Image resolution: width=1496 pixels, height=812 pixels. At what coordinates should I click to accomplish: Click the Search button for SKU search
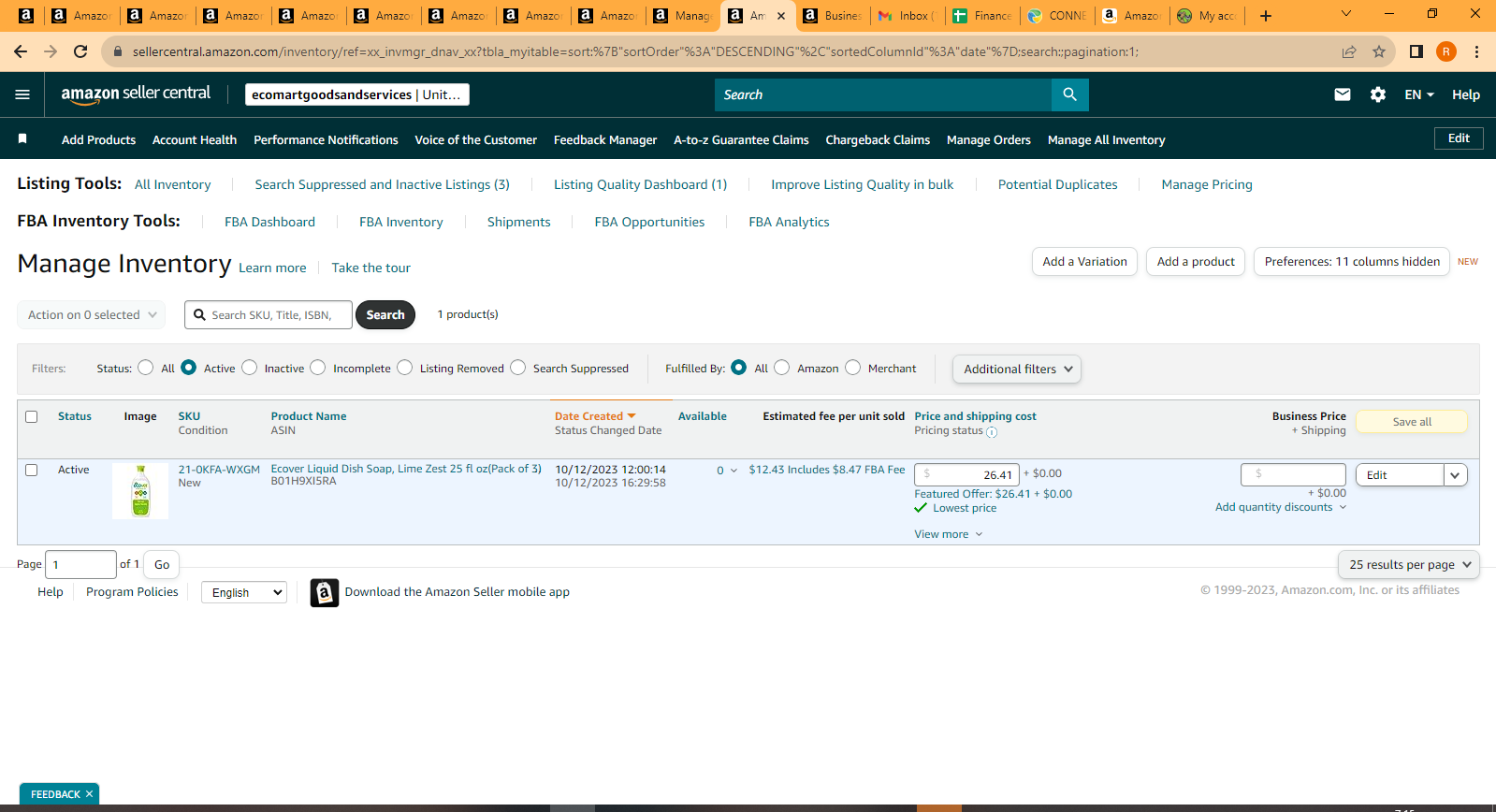[385, 315]
